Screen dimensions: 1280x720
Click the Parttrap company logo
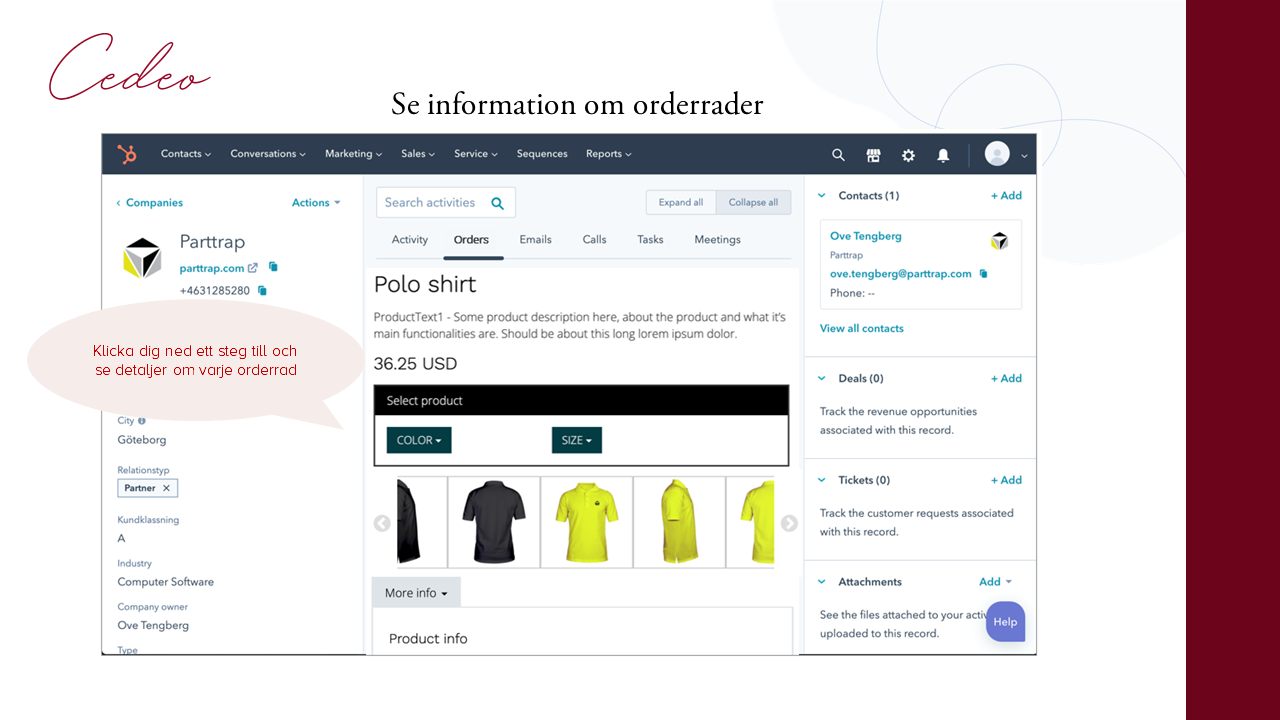coord(142,258)
